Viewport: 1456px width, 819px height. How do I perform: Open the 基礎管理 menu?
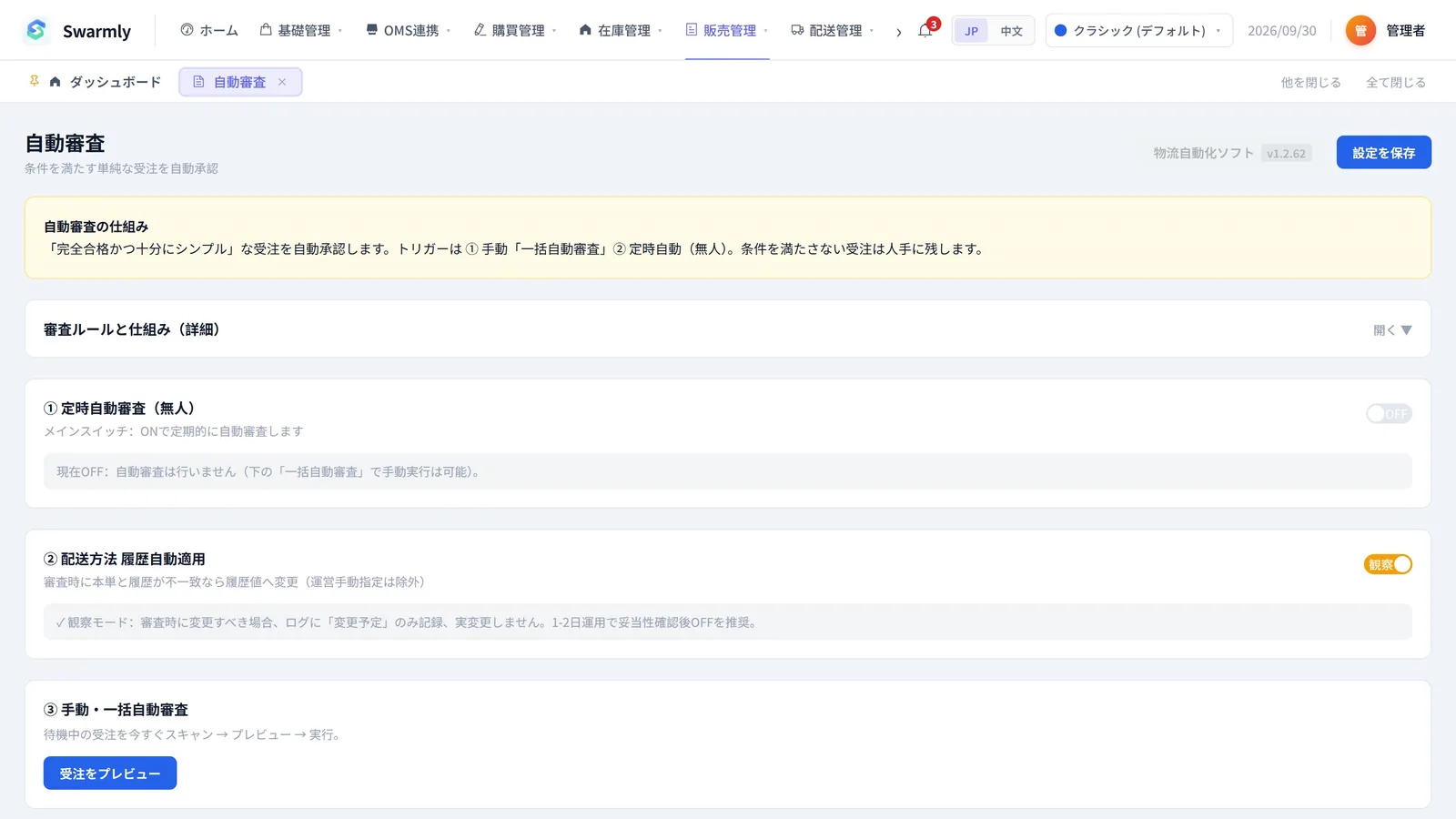[x=301, y=30]
